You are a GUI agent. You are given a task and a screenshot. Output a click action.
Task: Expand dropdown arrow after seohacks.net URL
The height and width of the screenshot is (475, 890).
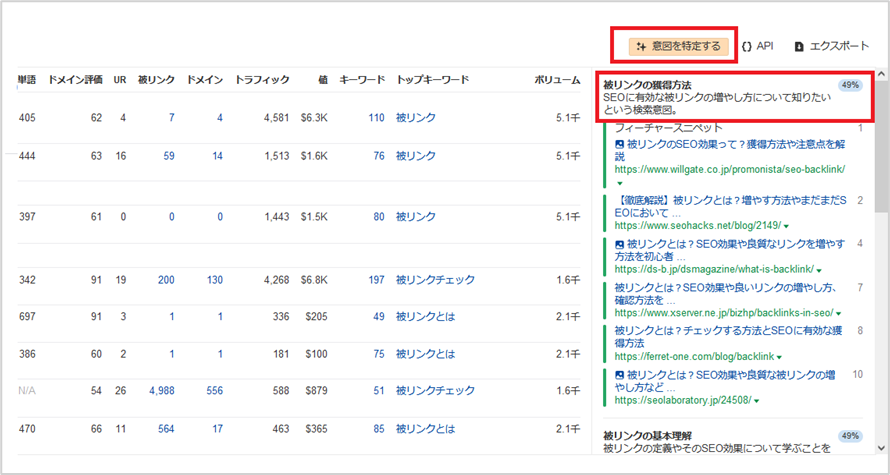[x=787, y=226]
